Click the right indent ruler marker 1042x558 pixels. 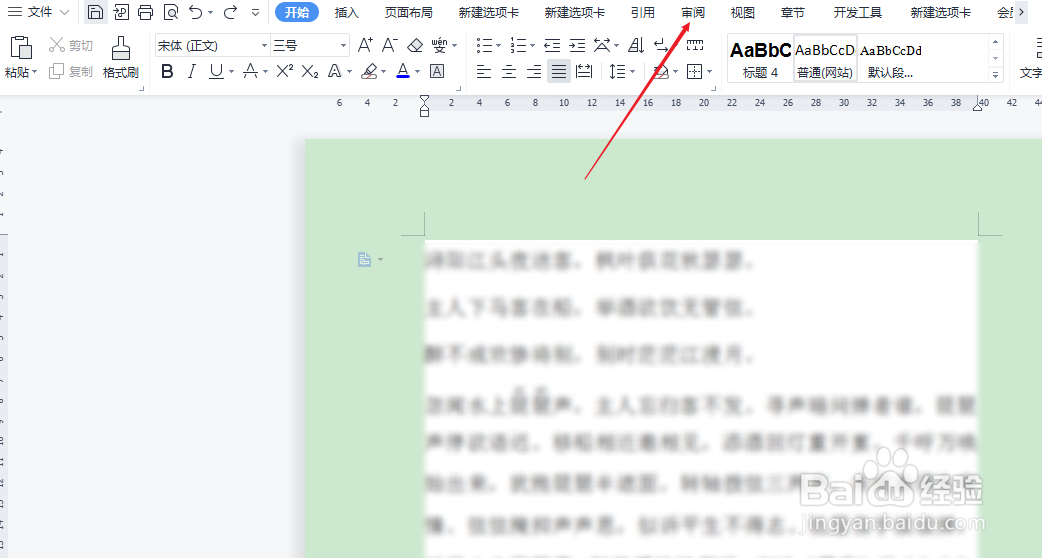[978, 105]
